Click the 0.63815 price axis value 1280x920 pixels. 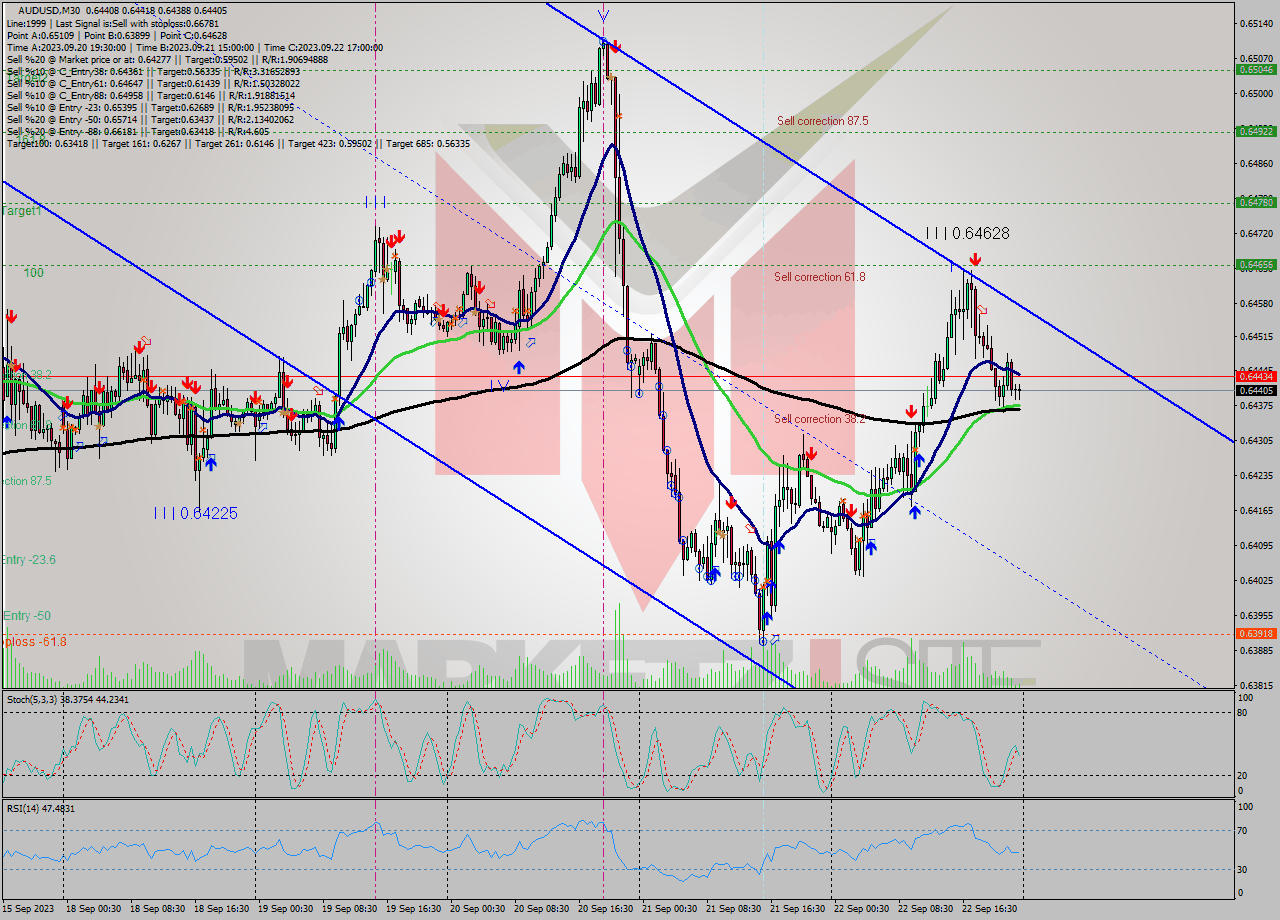point(1256,686)
